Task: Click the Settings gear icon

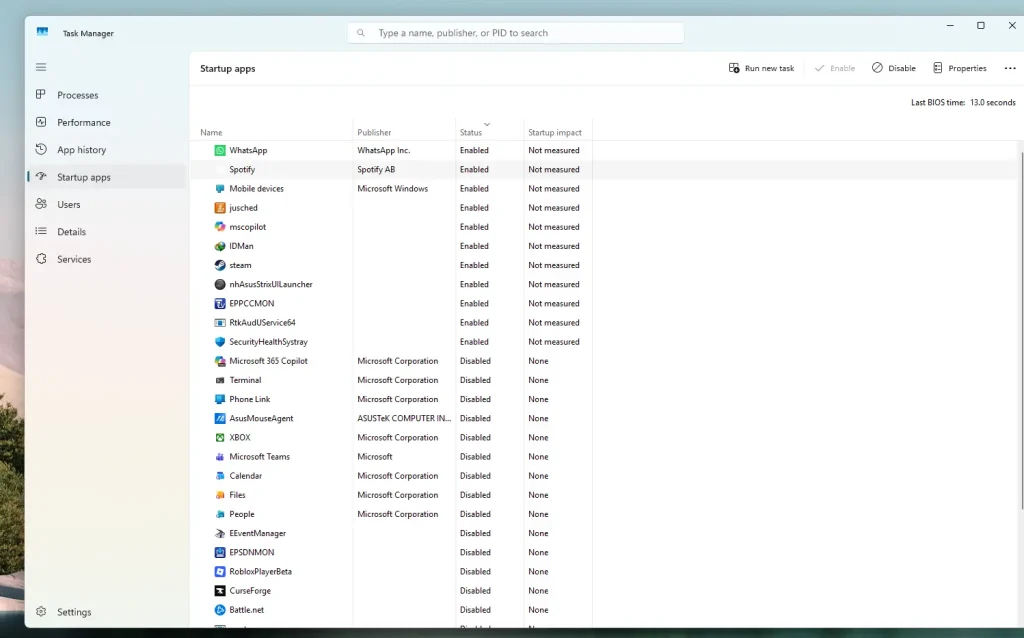Action: (x=41, y=612)
